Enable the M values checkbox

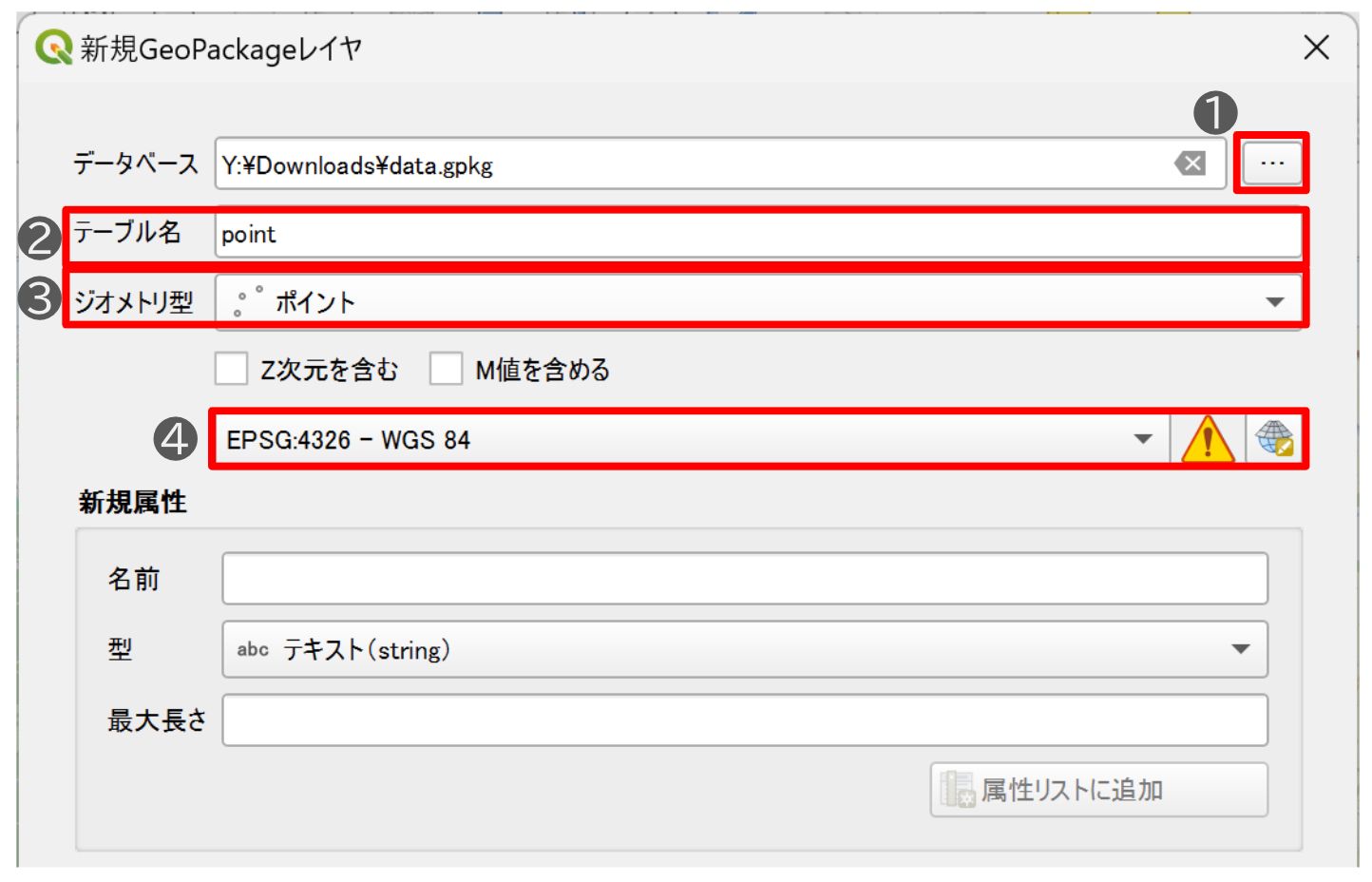(446, 369)
